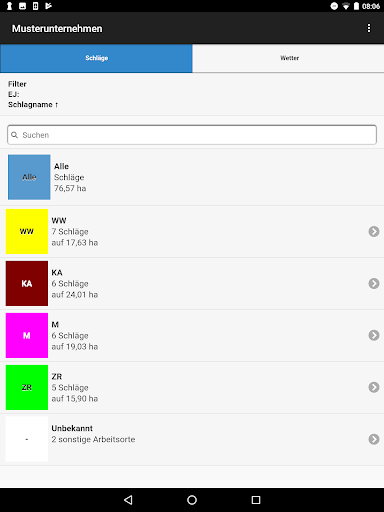Click '76,57 ha' total area text
Image resolution: width=384 pixels, height=512 pixels.
[x=70, y=188]
